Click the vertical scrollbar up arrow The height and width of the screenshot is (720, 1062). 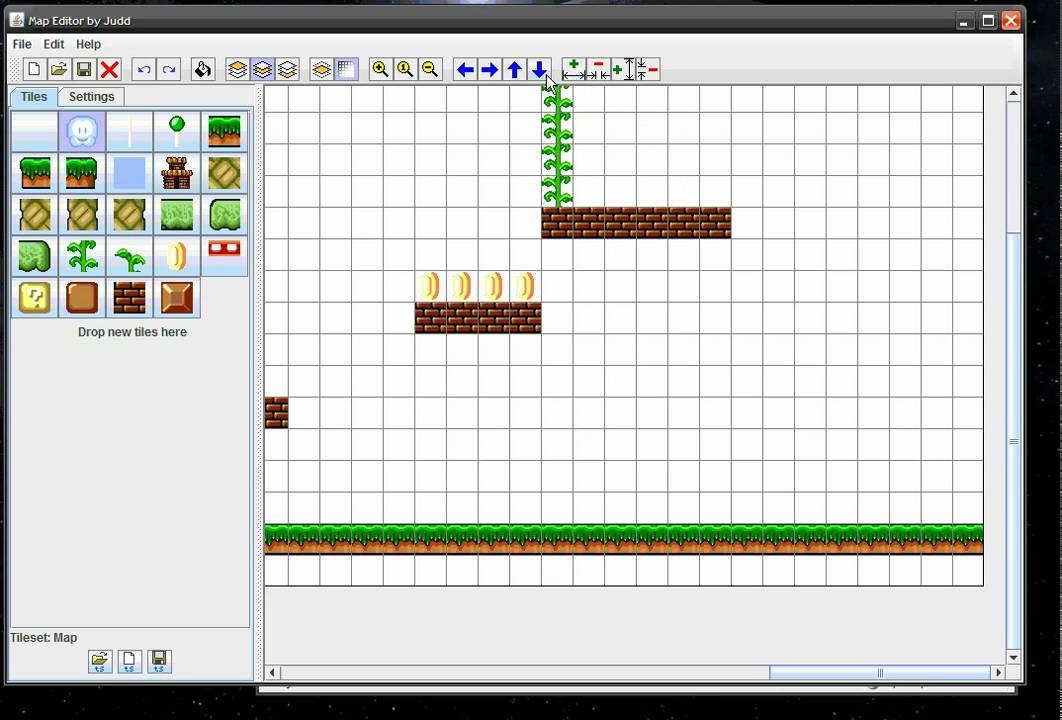pos(1013,93)
